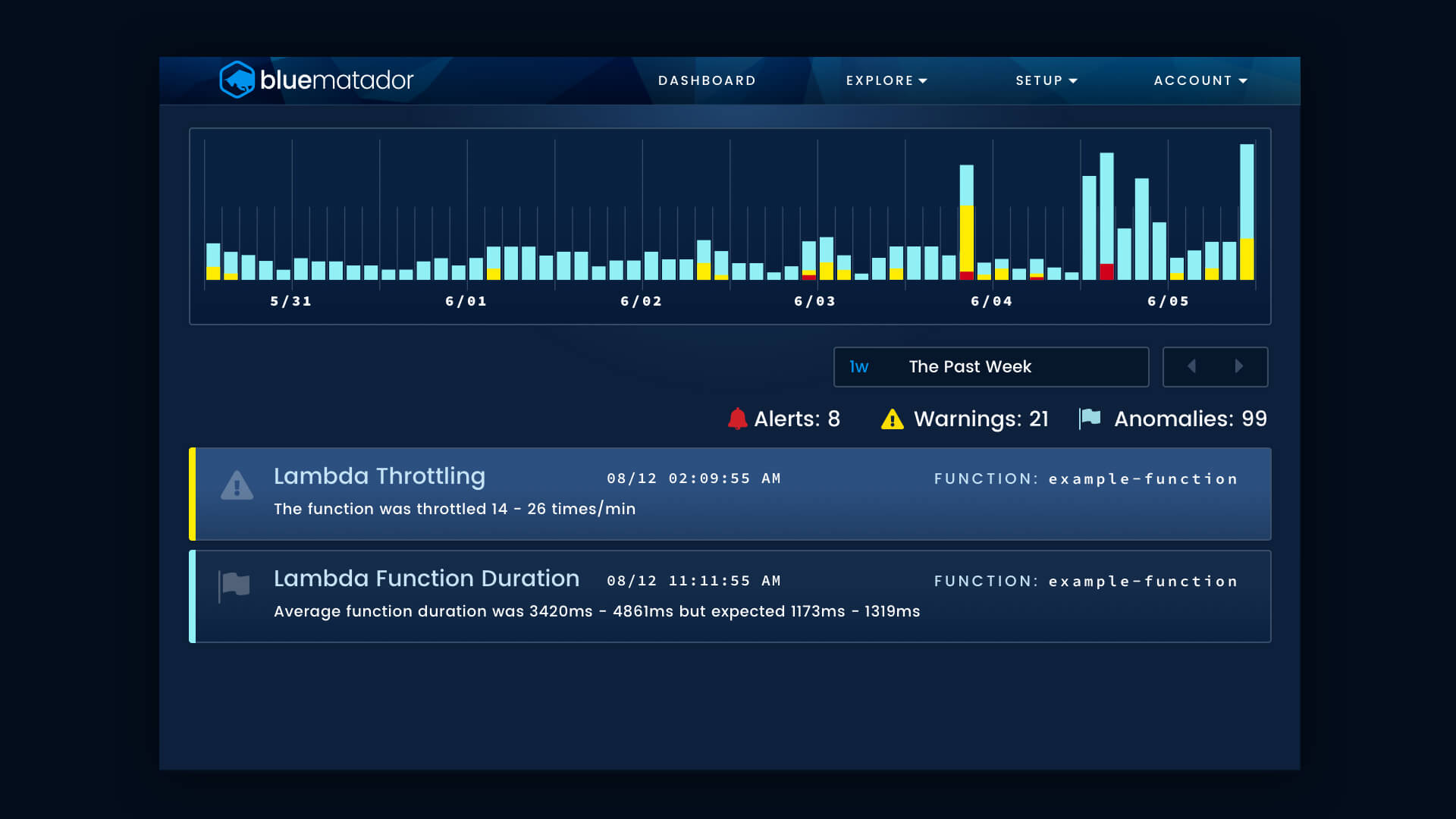Click the bluematador wordmark text
This screenshot has height=819, width=1456.
pos(337,80)
